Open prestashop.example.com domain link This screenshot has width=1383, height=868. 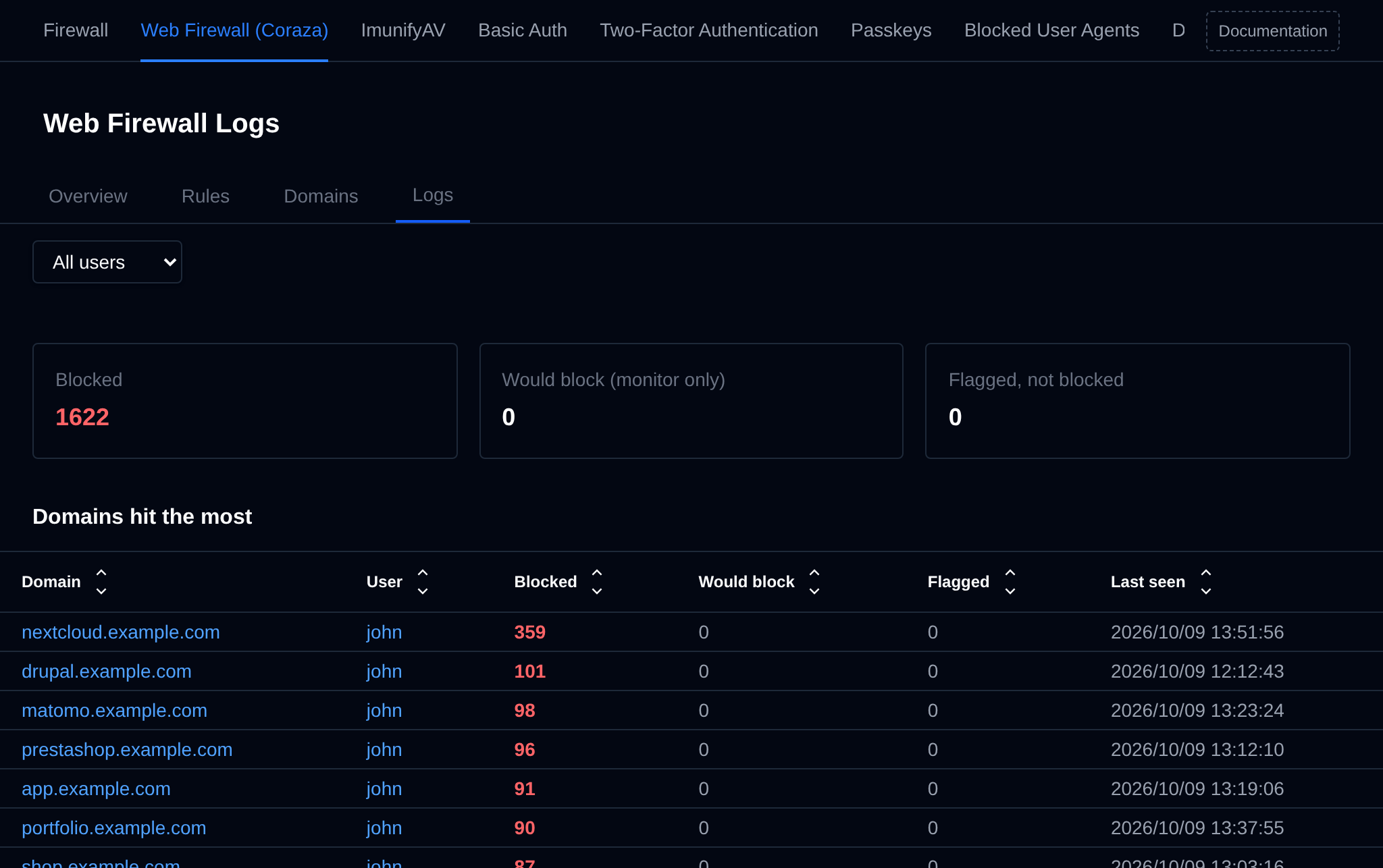pyautogui.click(x=127, y=750)
